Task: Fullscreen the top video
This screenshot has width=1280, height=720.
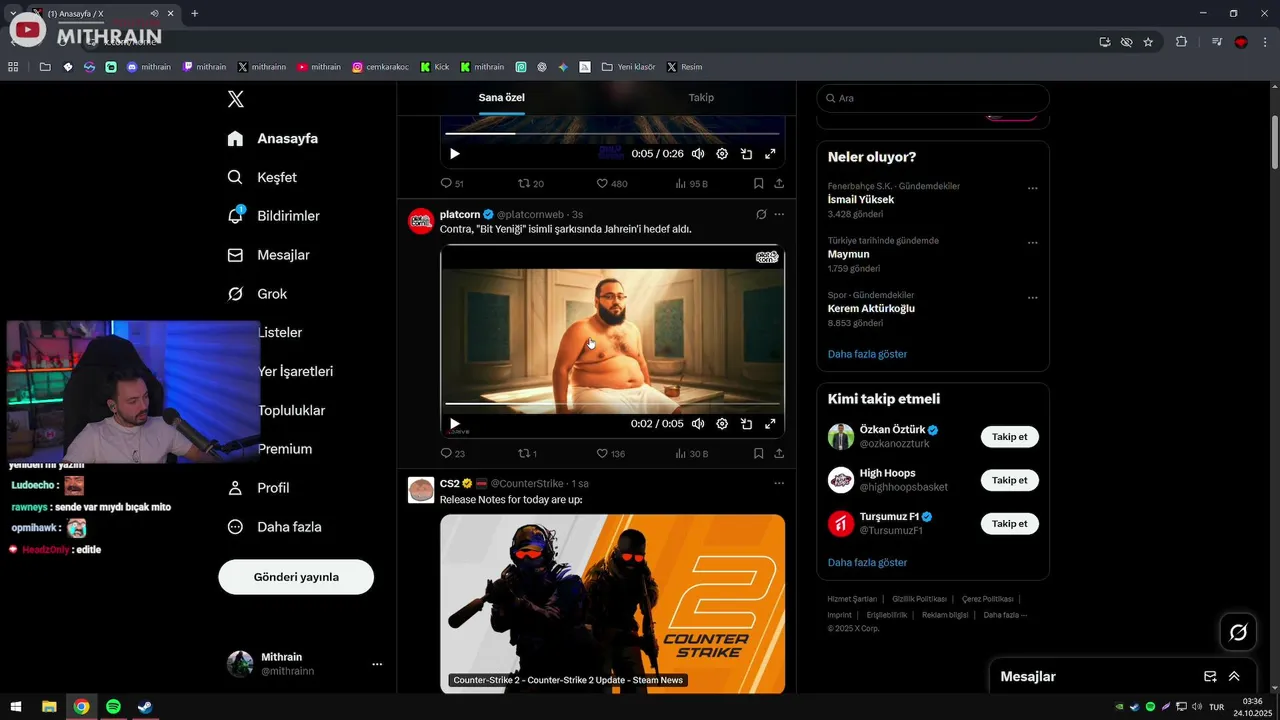Action: pos(770,154)
